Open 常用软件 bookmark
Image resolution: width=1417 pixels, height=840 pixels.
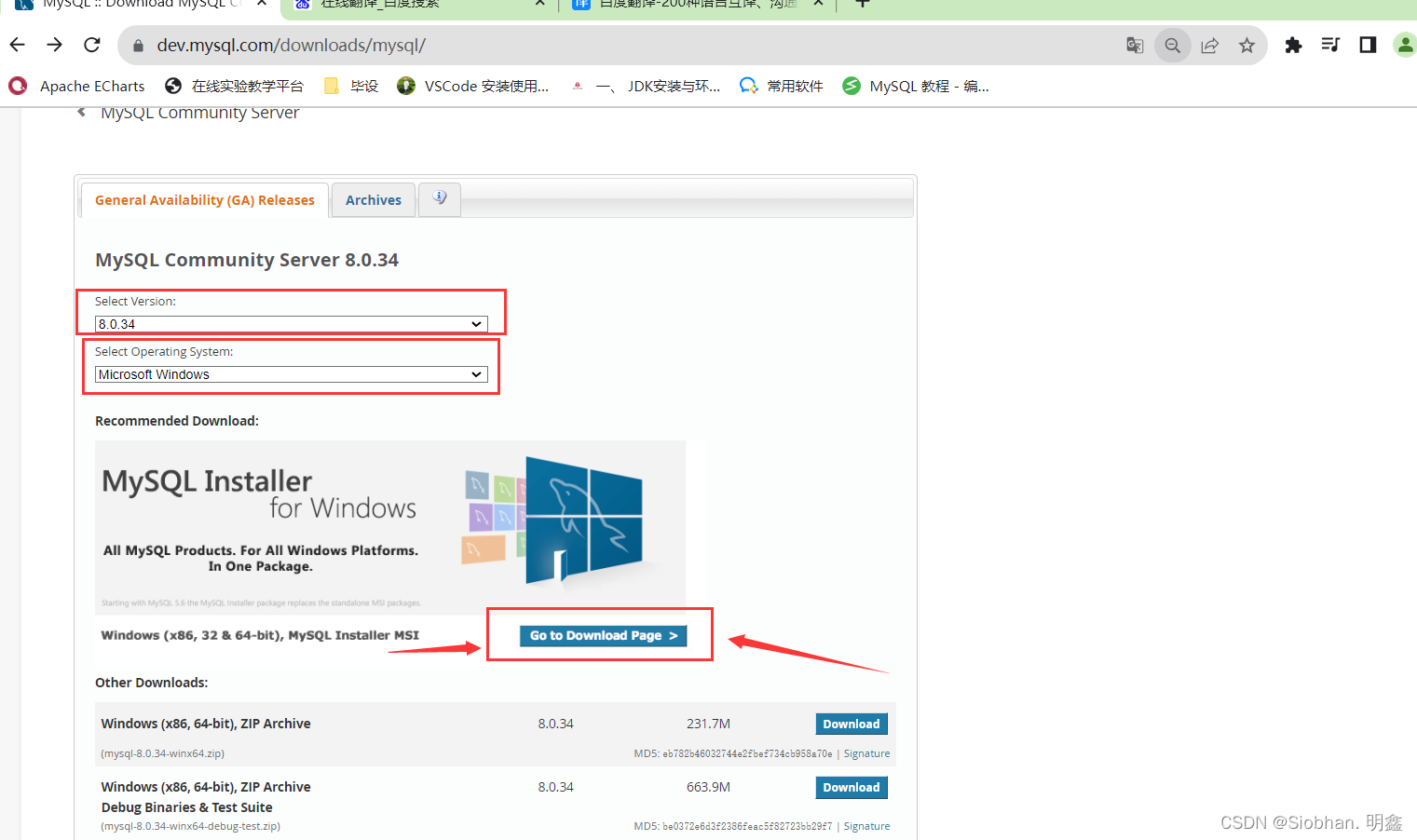pos(781,86)
